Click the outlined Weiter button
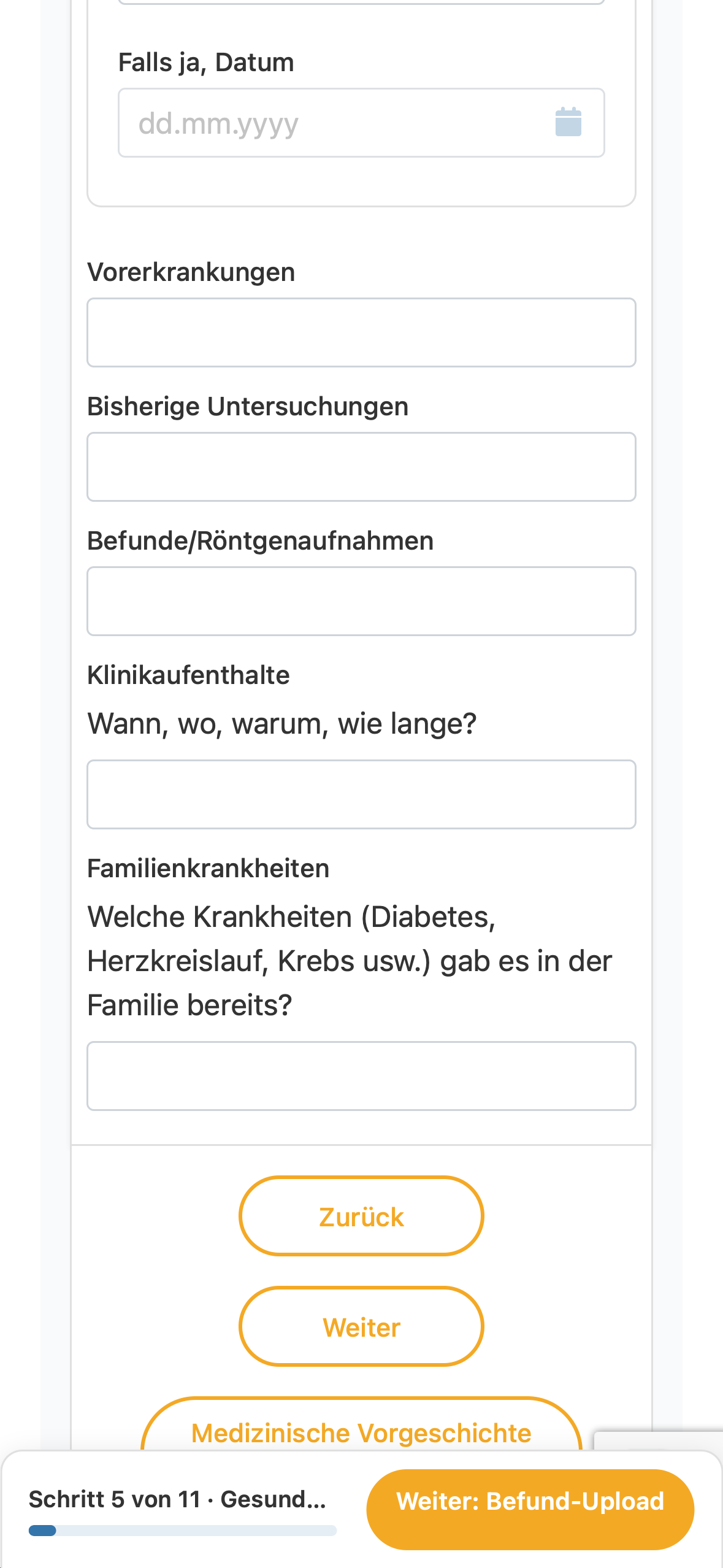Viewport: 723px width, 1568px height. [361, 1326]
